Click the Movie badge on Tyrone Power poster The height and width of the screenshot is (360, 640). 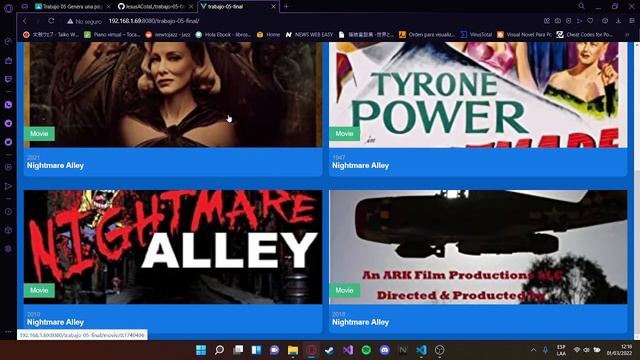pos(344,133)
